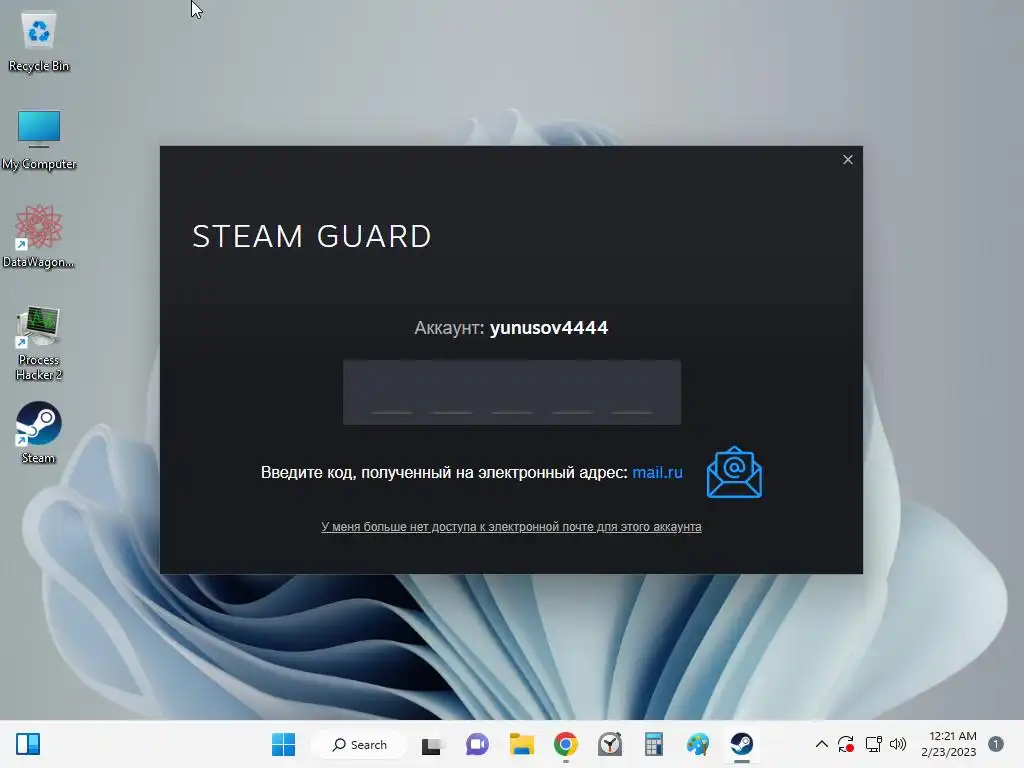
Task: Open network settings tray icon
Action: 873,744
